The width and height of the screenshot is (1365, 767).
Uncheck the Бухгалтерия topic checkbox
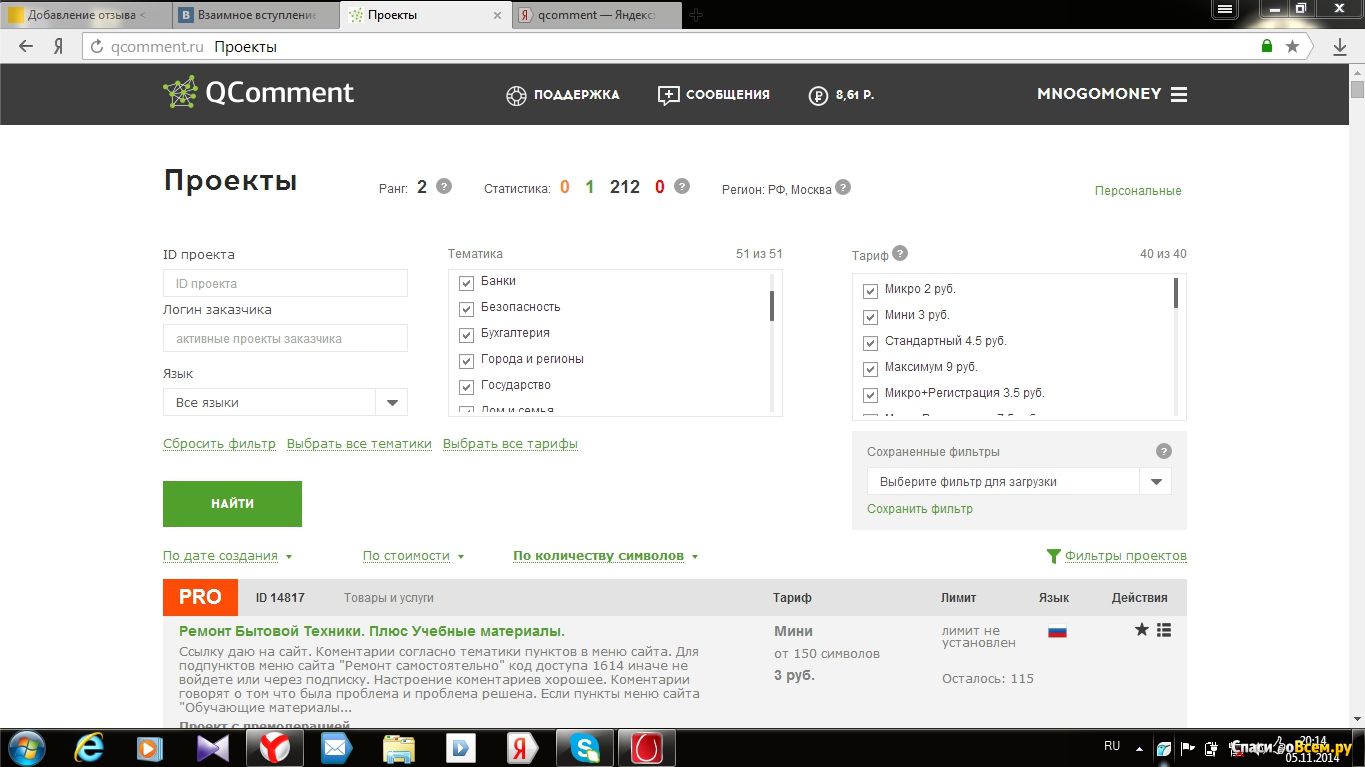pyautogui.click(x=466, y=335)
